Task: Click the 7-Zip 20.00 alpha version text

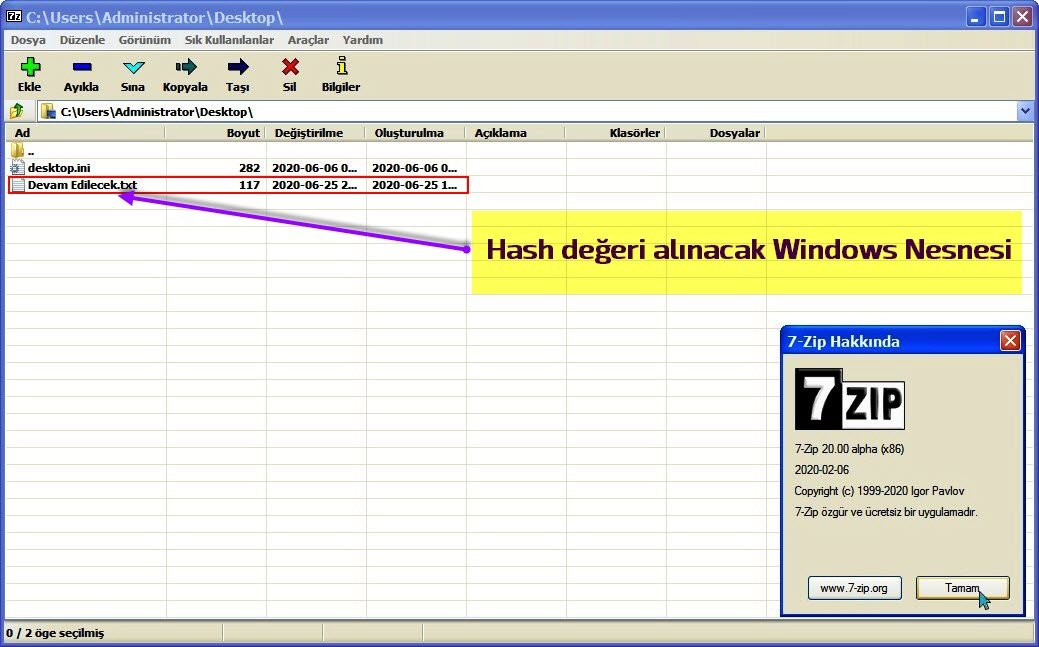Action: tap(849, 449)
